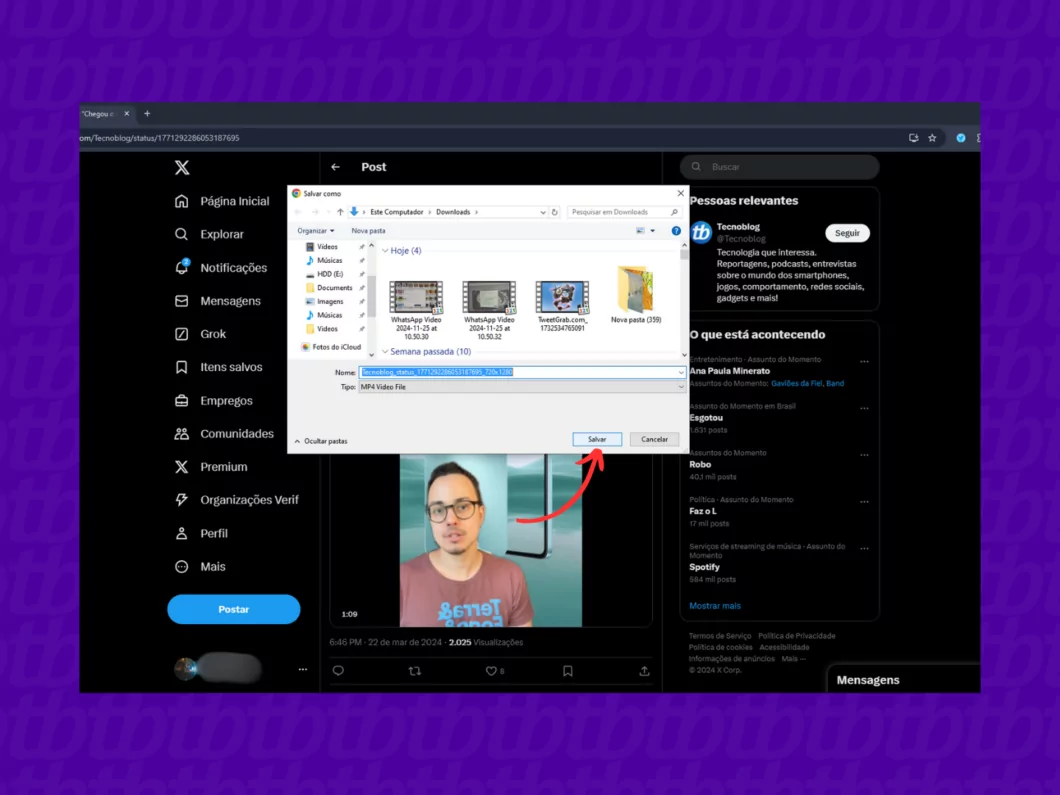Click the Premium X icon
1060x795 pixels.
[182, 467]
